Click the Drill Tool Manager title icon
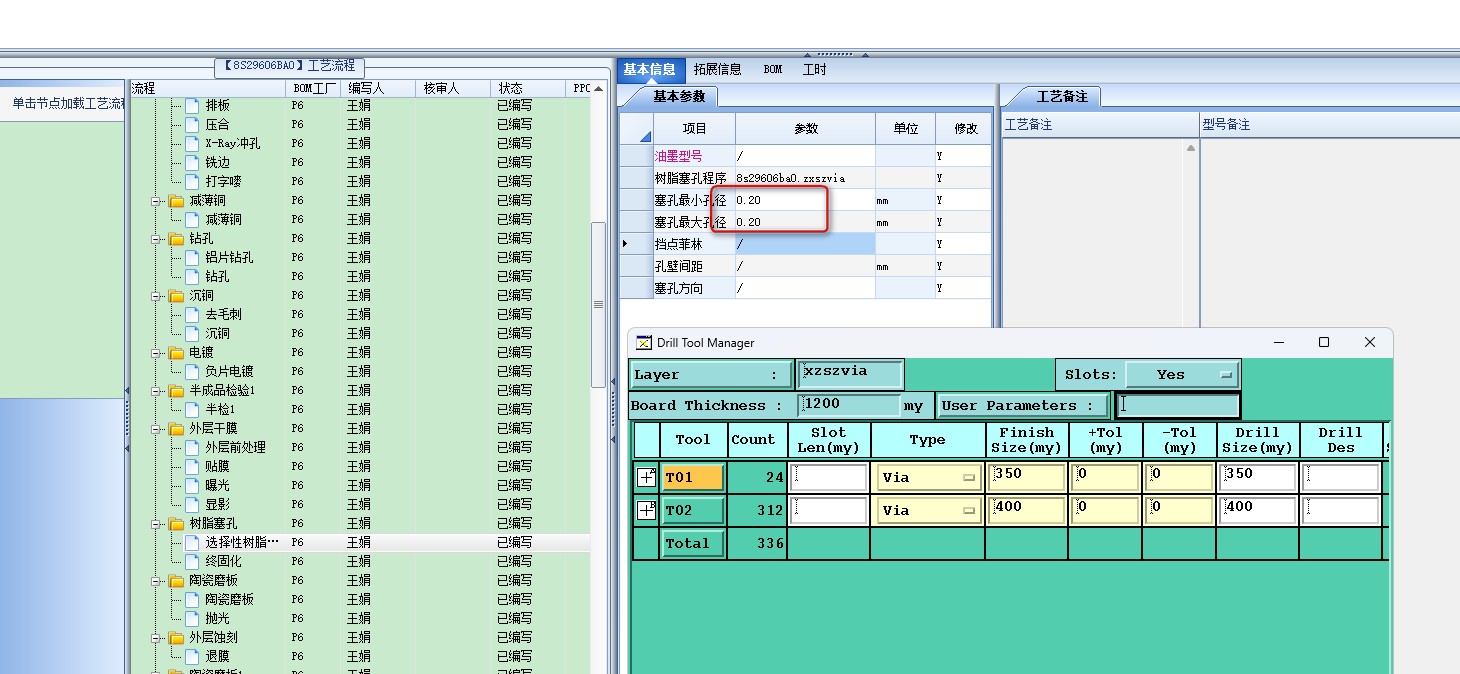Viewport: 1460px width, 674px height. (644, 342)
